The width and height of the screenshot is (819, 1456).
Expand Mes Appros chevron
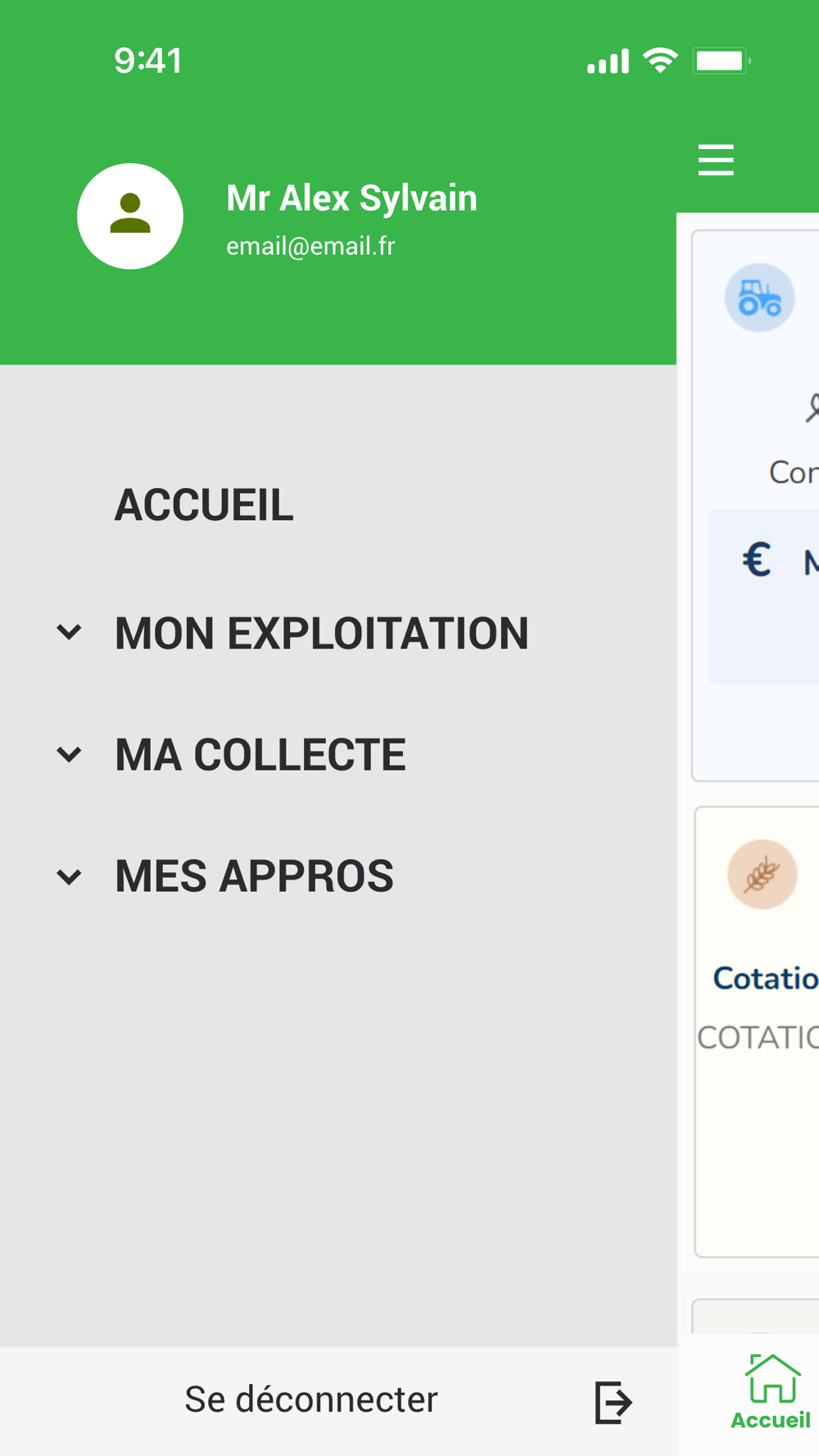point(70,877)
